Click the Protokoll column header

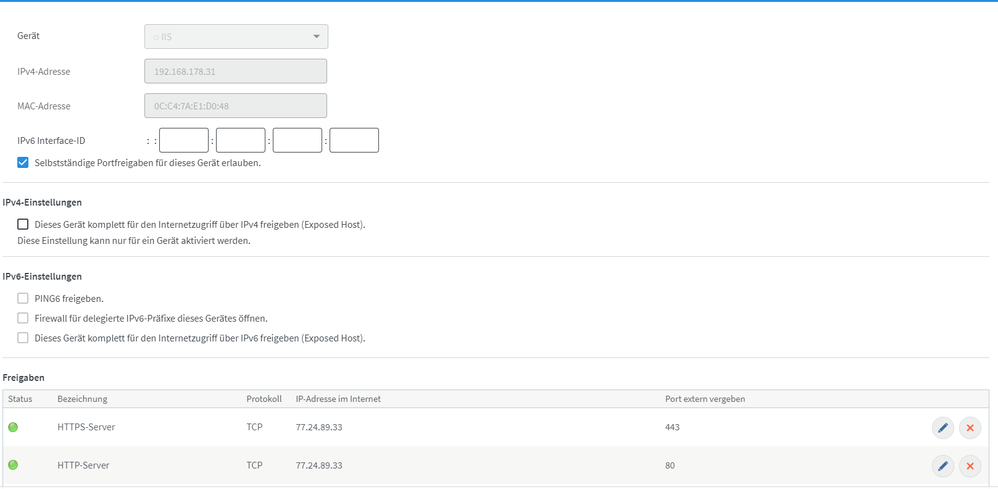[264, 399]
